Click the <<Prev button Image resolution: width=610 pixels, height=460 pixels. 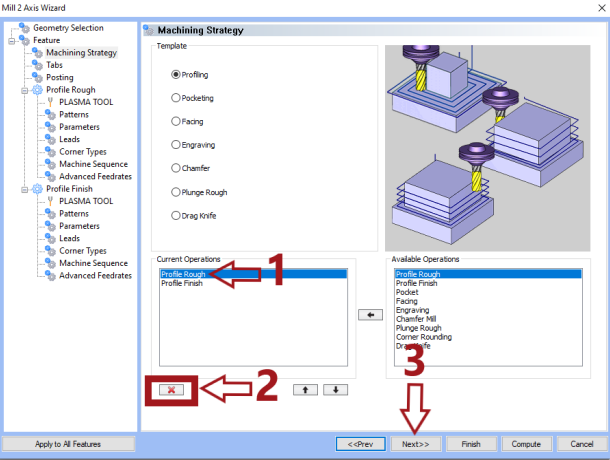point(361,444)
